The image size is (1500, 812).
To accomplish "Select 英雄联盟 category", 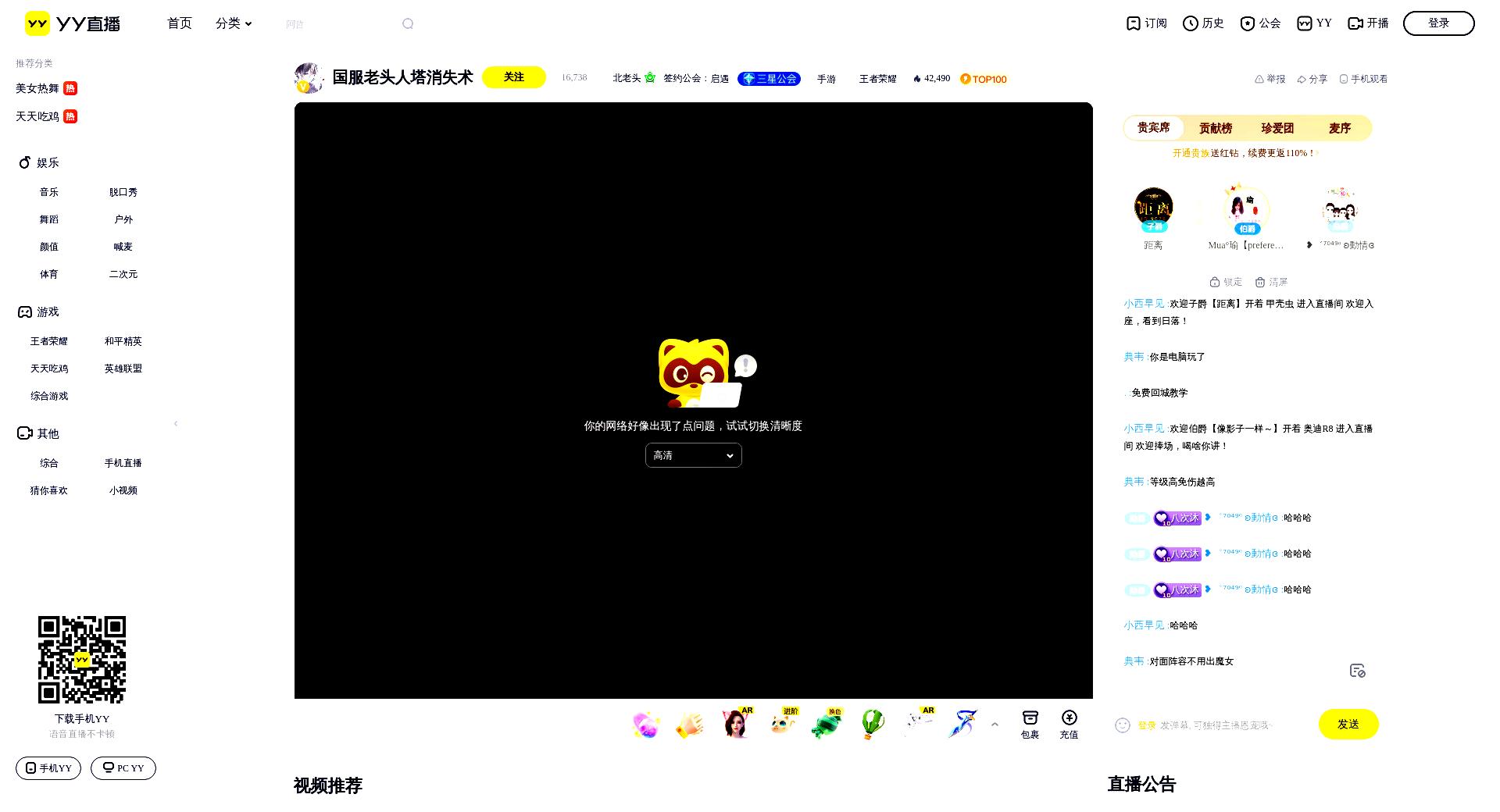I will click(123, 369).
